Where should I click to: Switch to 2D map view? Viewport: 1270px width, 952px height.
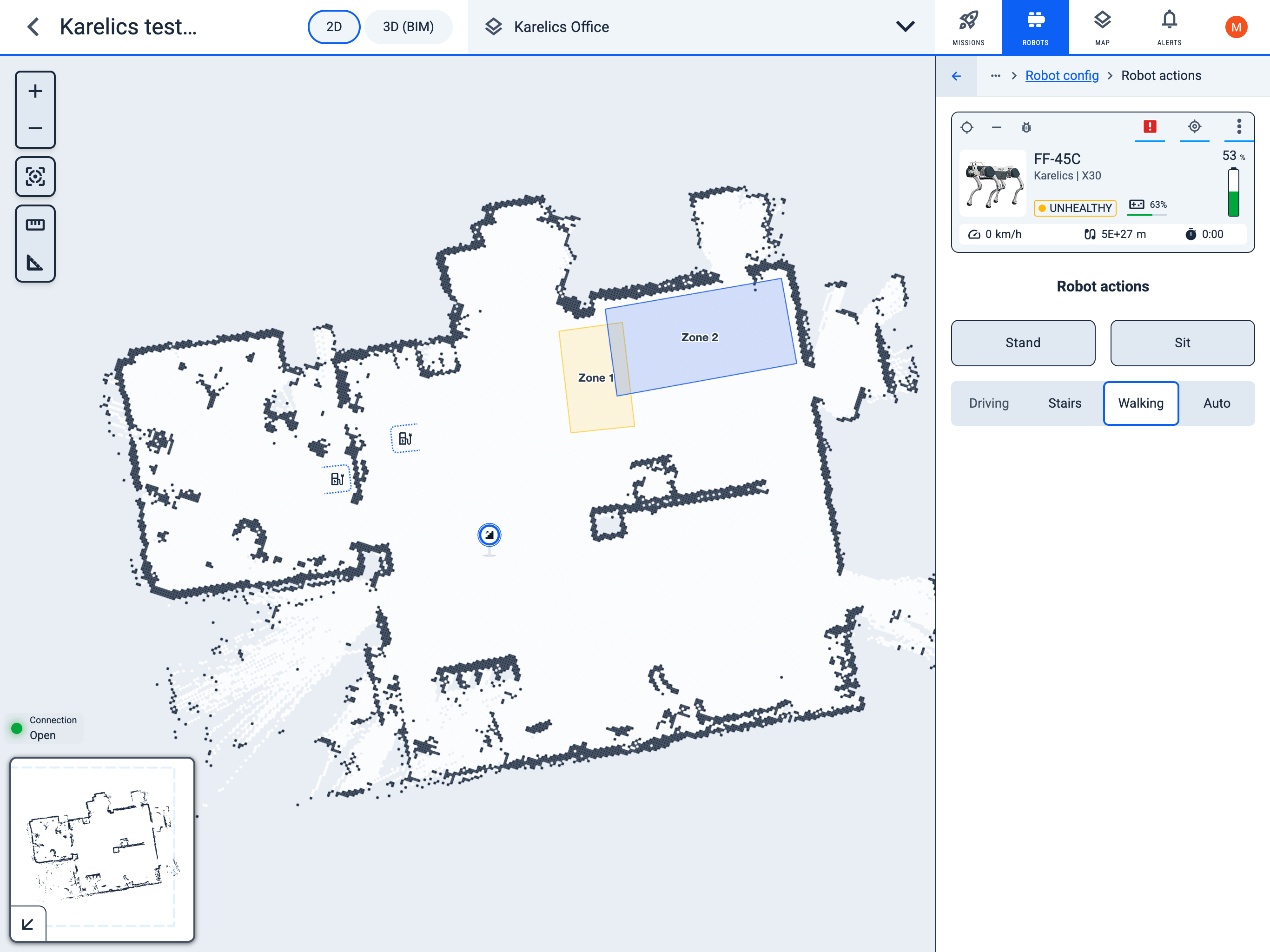tap(334, 27)
